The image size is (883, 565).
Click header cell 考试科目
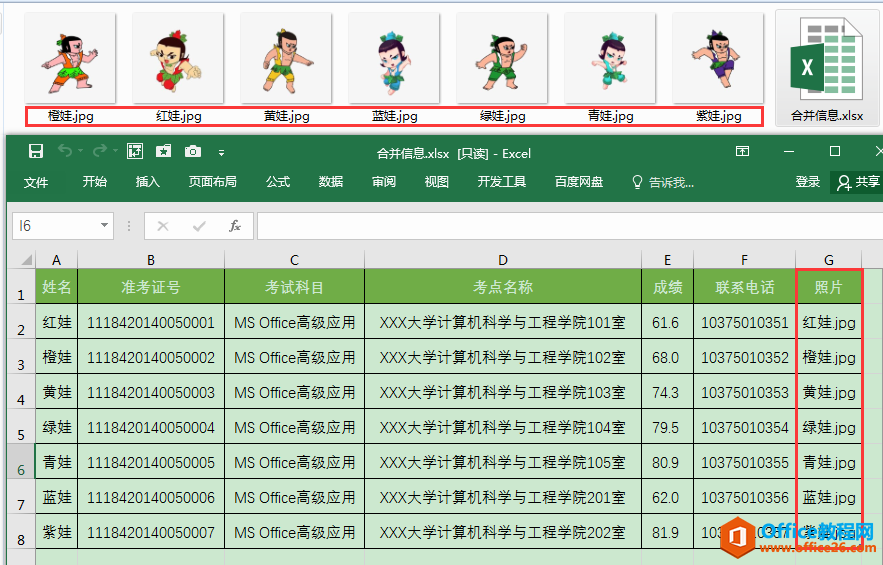tap(295, 287)
